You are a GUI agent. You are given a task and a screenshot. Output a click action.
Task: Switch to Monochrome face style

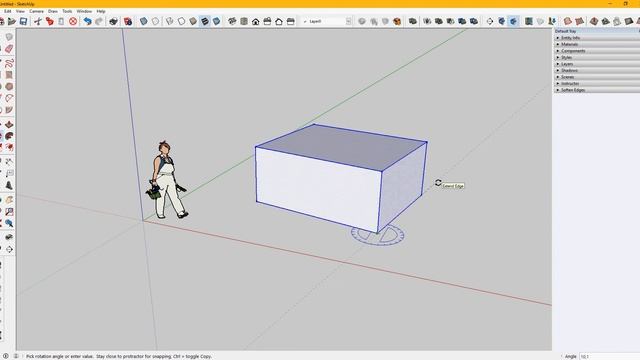coord(216,21)
